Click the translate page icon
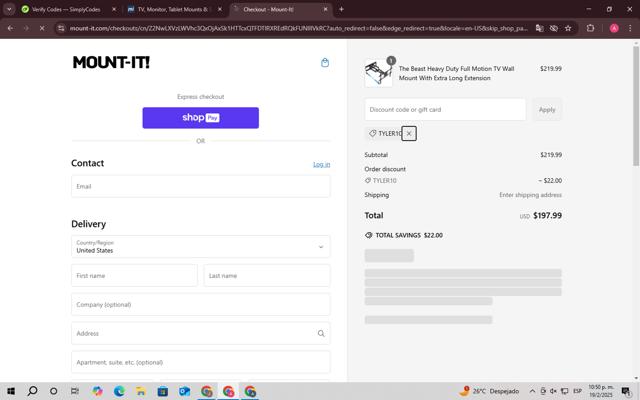Screen dimensions: 640x400 click(x=539, y=28)
